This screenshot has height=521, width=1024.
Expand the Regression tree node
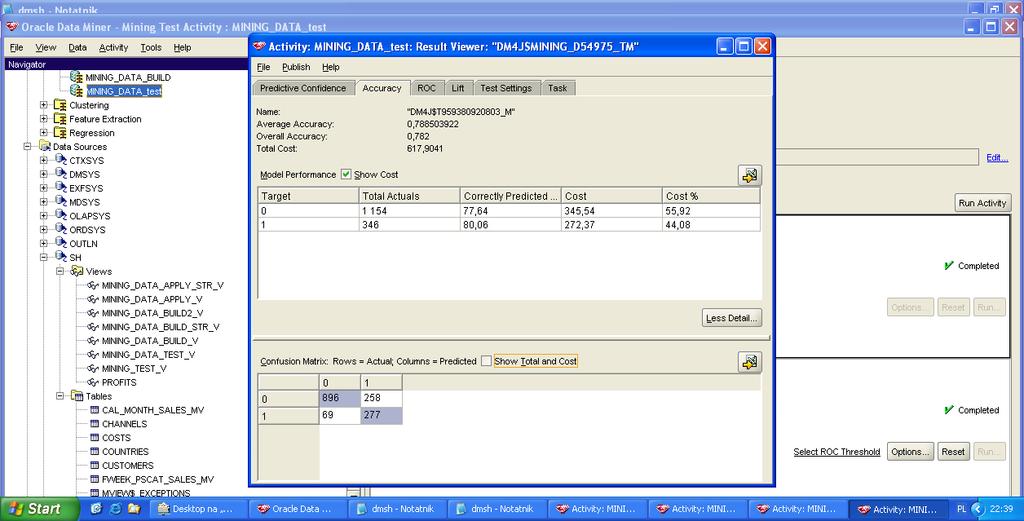(x=43, y=133)
